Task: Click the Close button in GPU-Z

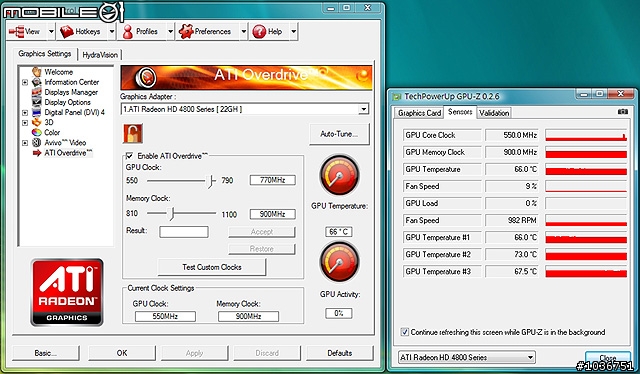Action: coord(608,358)
